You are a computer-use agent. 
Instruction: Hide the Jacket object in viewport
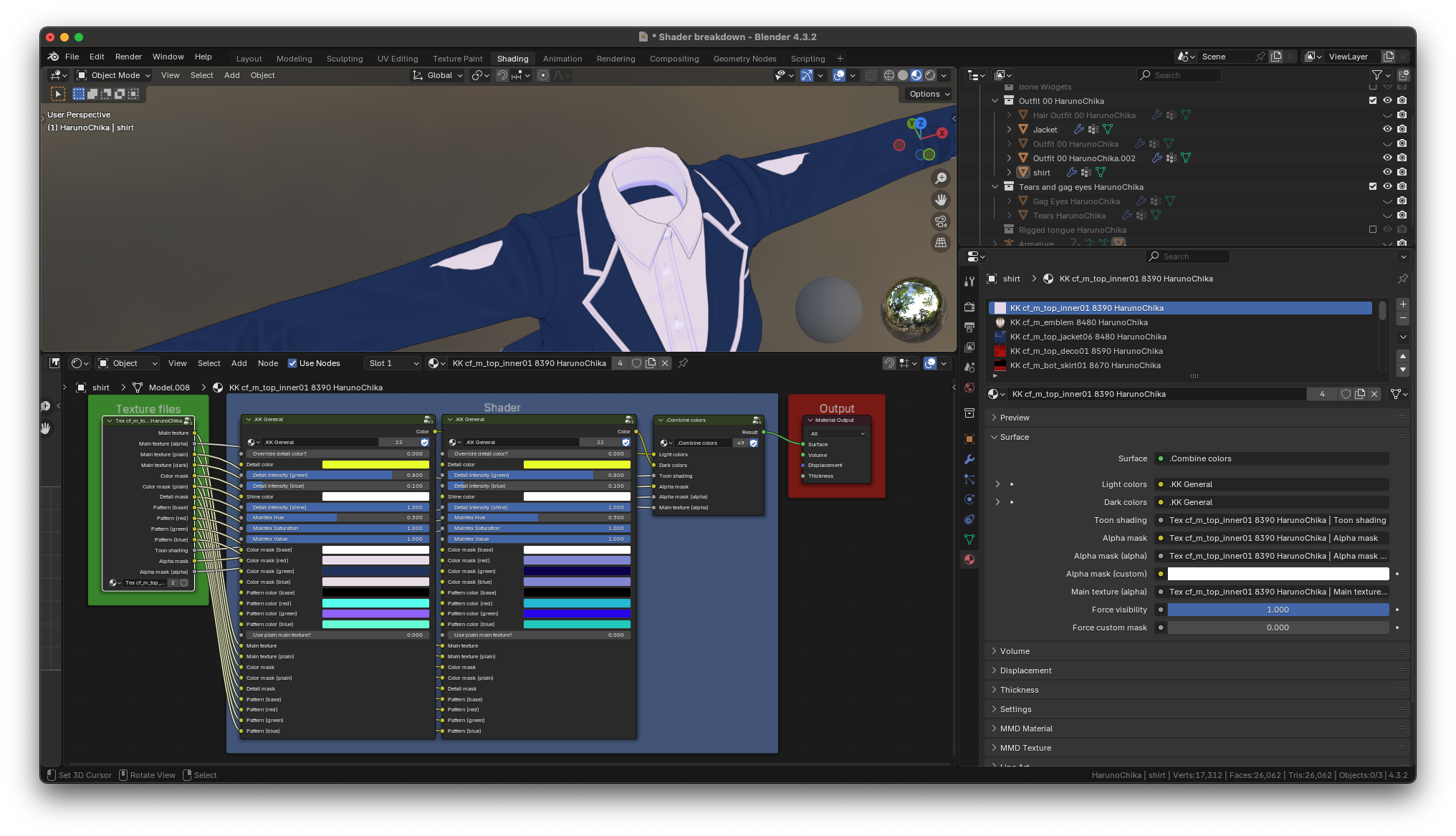[1387, 129]
